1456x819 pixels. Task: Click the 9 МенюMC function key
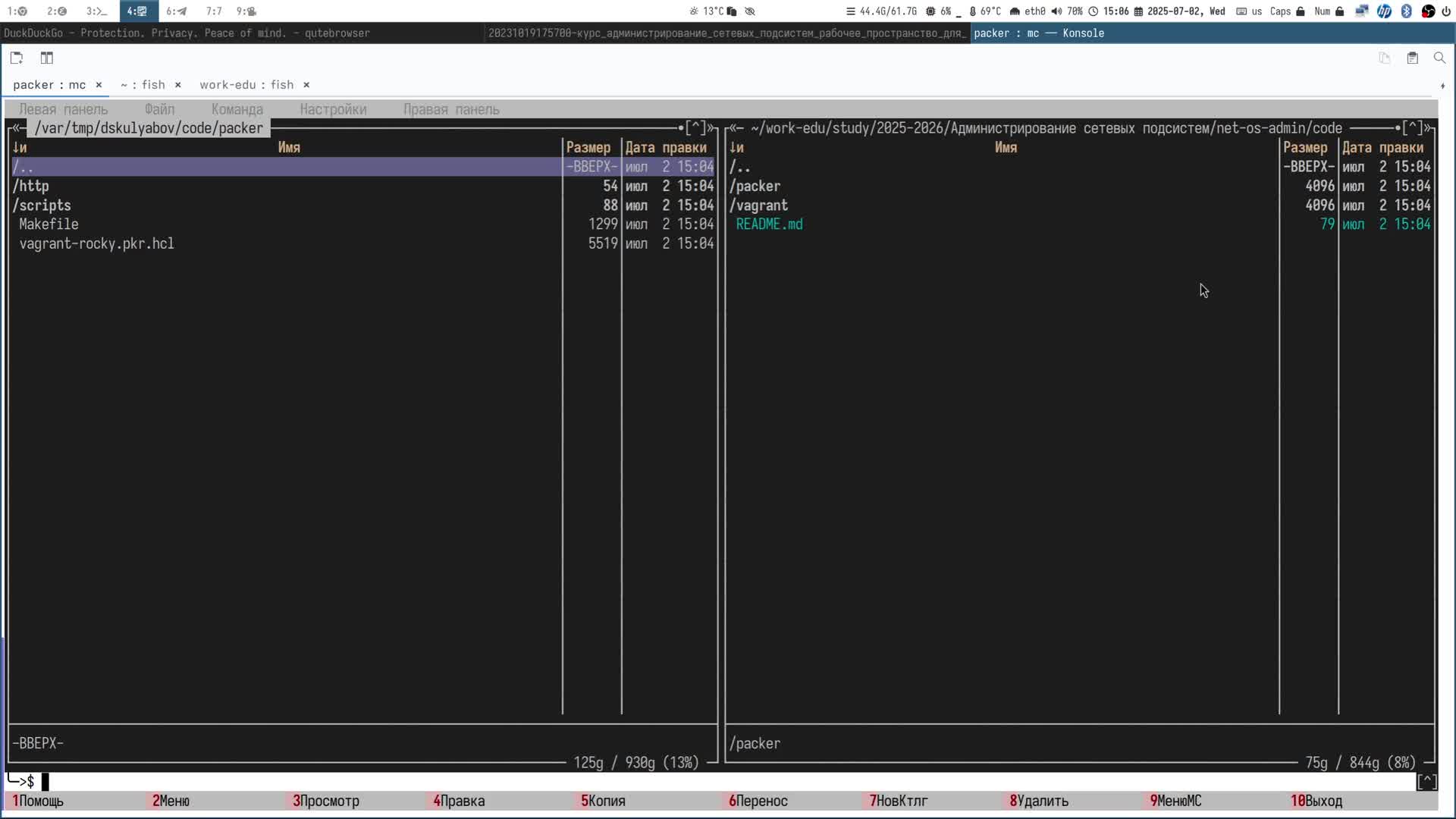tap(1175, 801)
